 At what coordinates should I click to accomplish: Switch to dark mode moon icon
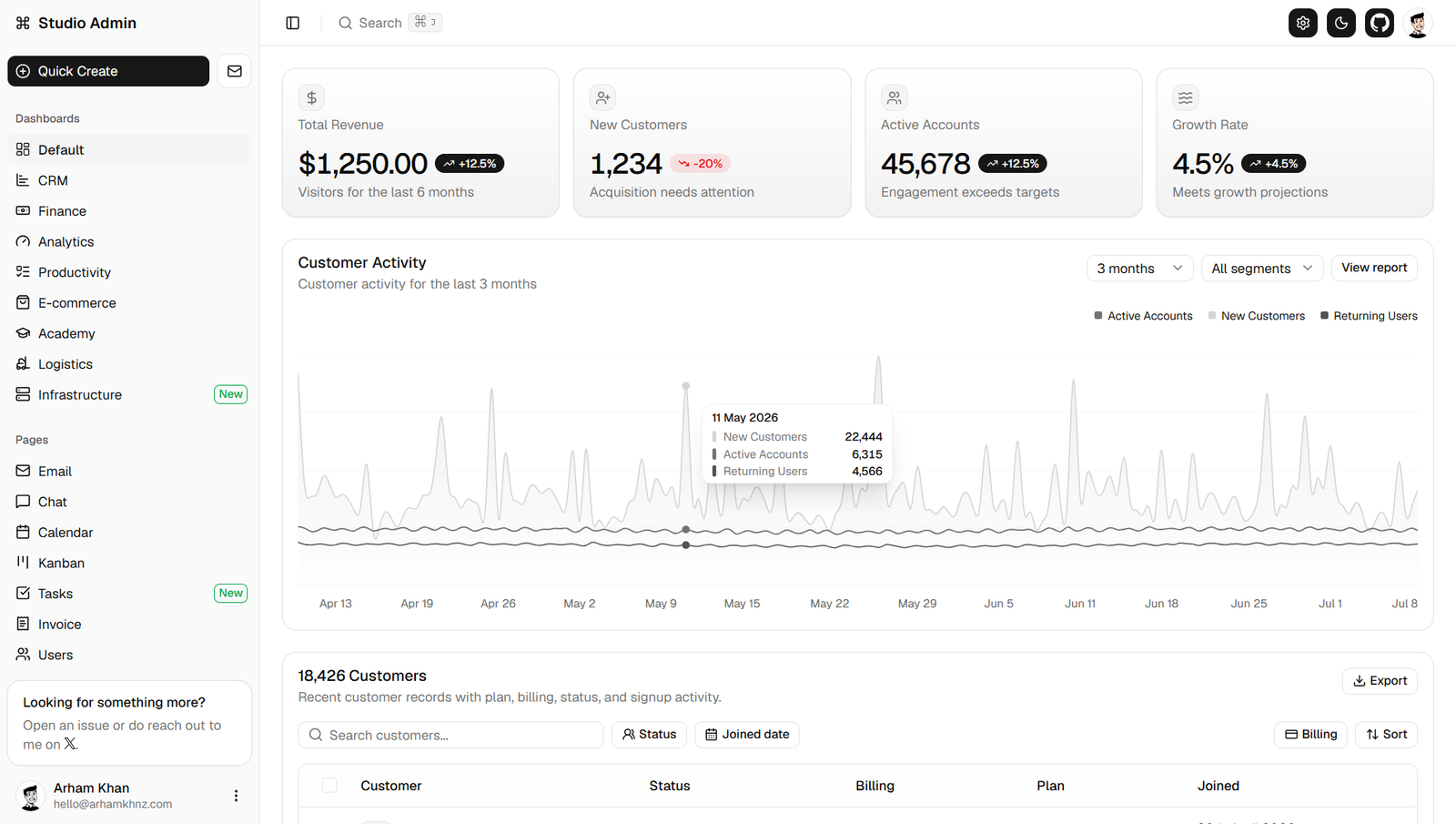pos(1341,23)
